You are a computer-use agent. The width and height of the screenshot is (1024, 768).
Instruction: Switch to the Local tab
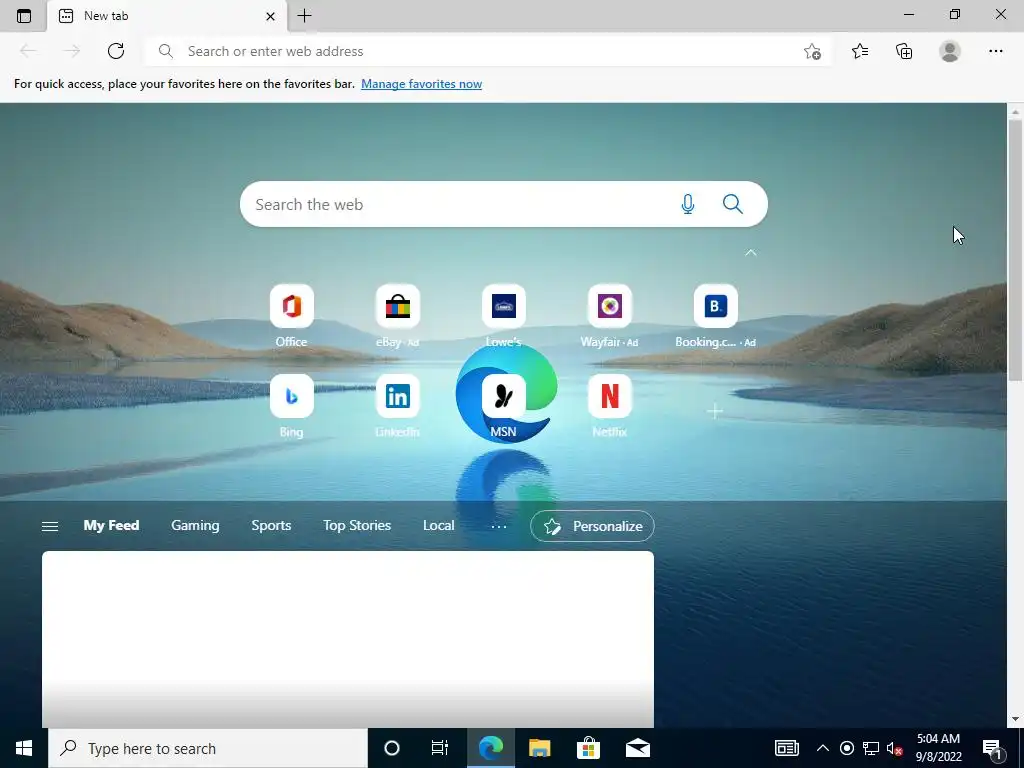[x=438, y=526]
